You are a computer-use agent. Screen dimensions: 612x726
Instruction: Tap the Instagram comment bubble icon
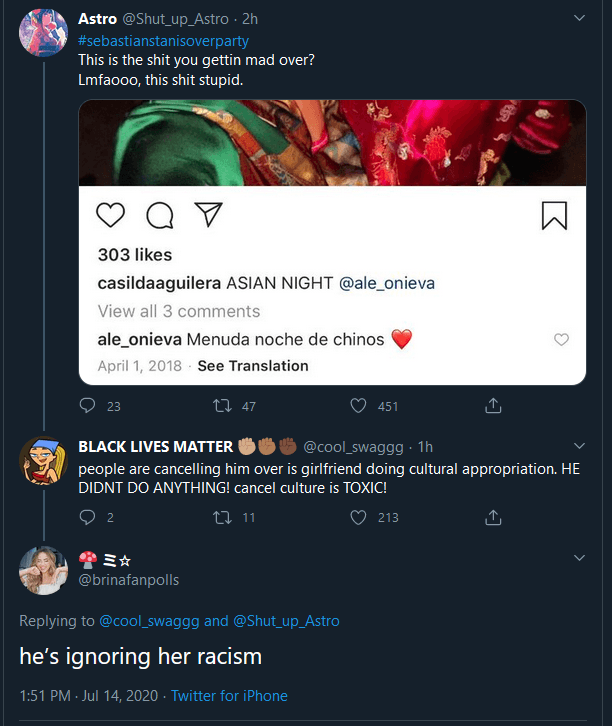tap(159, 214)
